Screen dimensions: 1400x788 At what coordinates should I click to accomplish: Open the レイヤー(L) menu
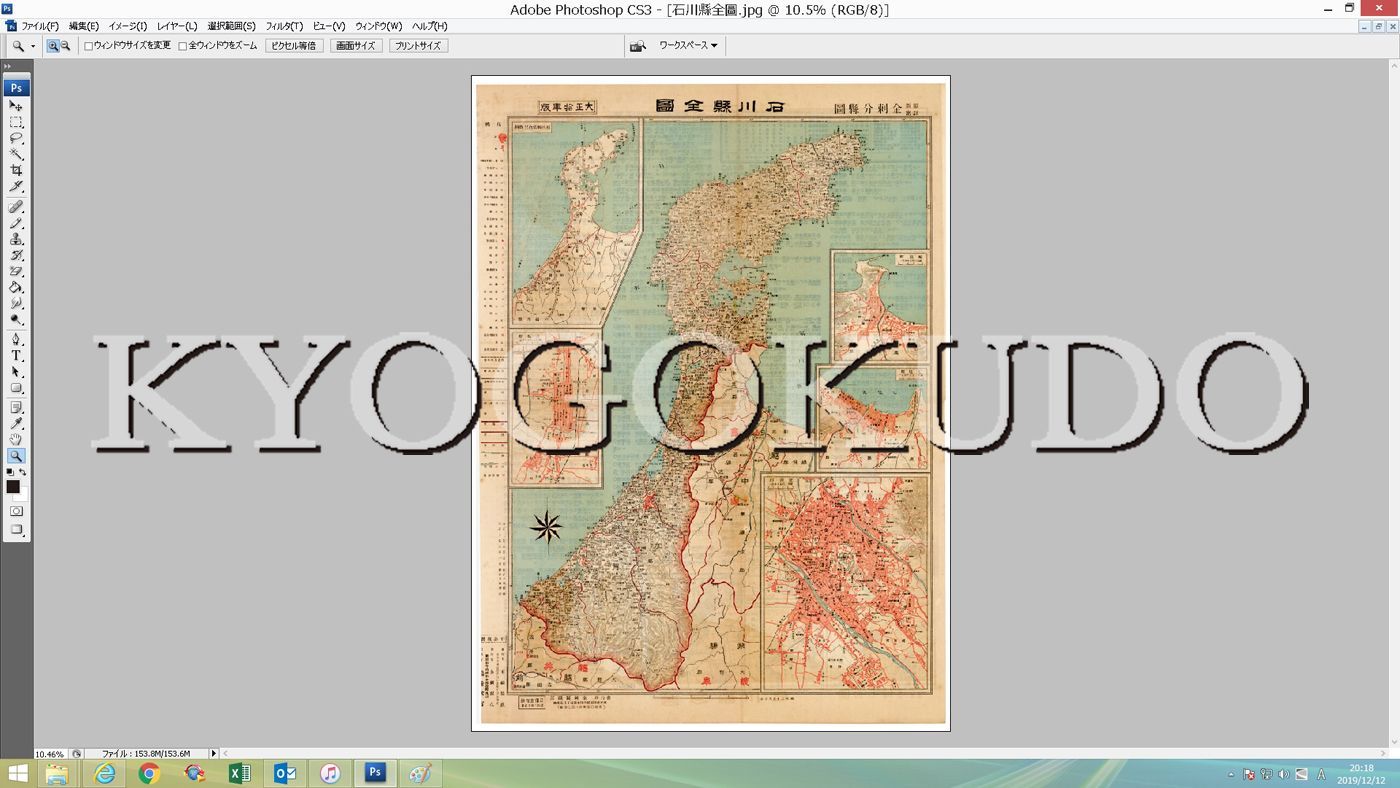tap(177, 26)
